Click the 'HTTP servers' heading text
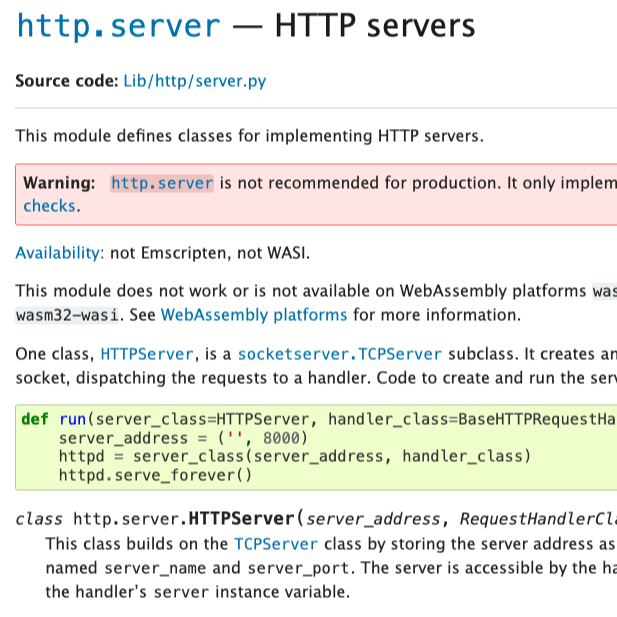617x617 pixels. (x=375, y=26)
